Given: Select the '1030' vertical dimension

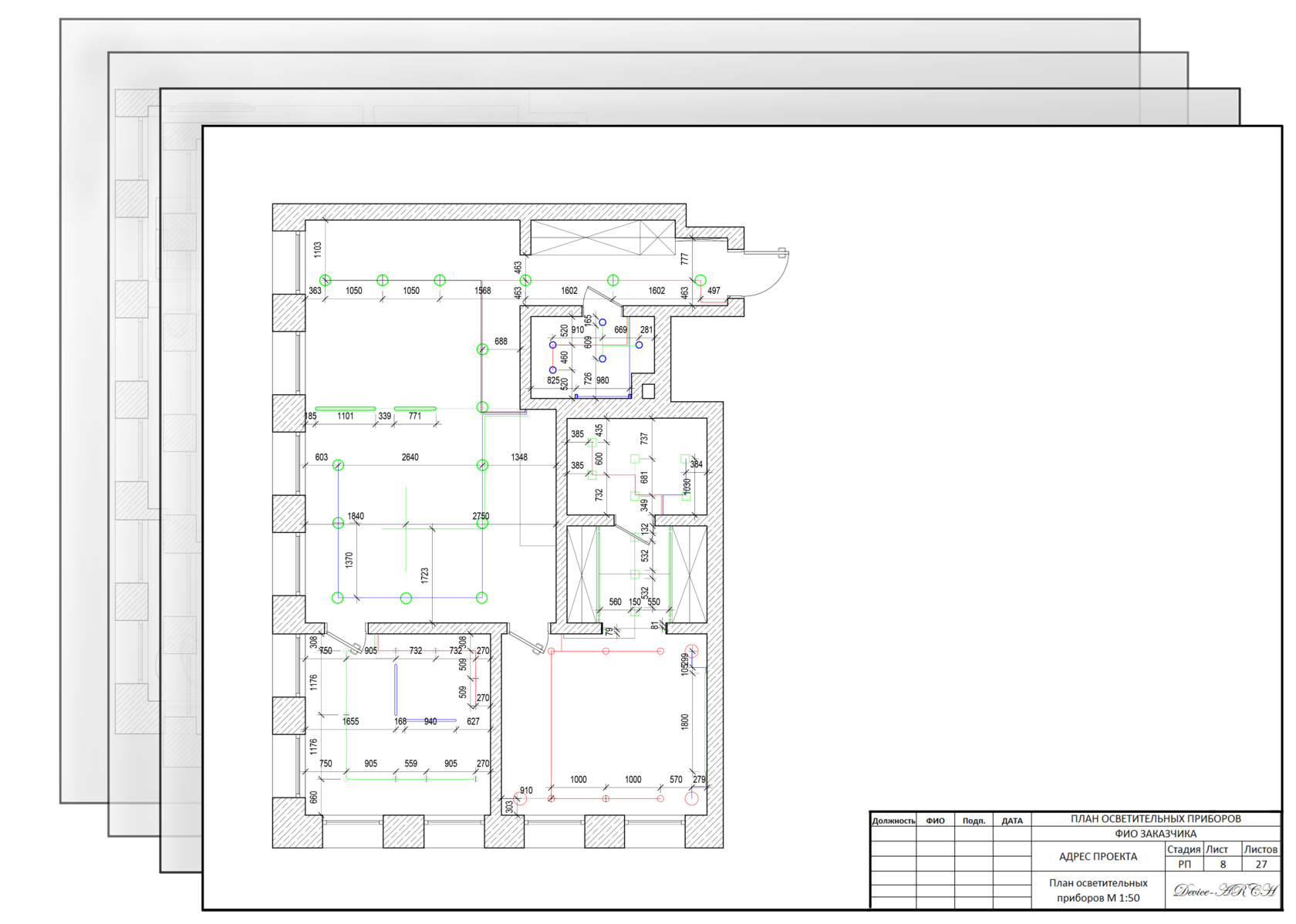Looking at the screenshot, I should tap(687, 487).
